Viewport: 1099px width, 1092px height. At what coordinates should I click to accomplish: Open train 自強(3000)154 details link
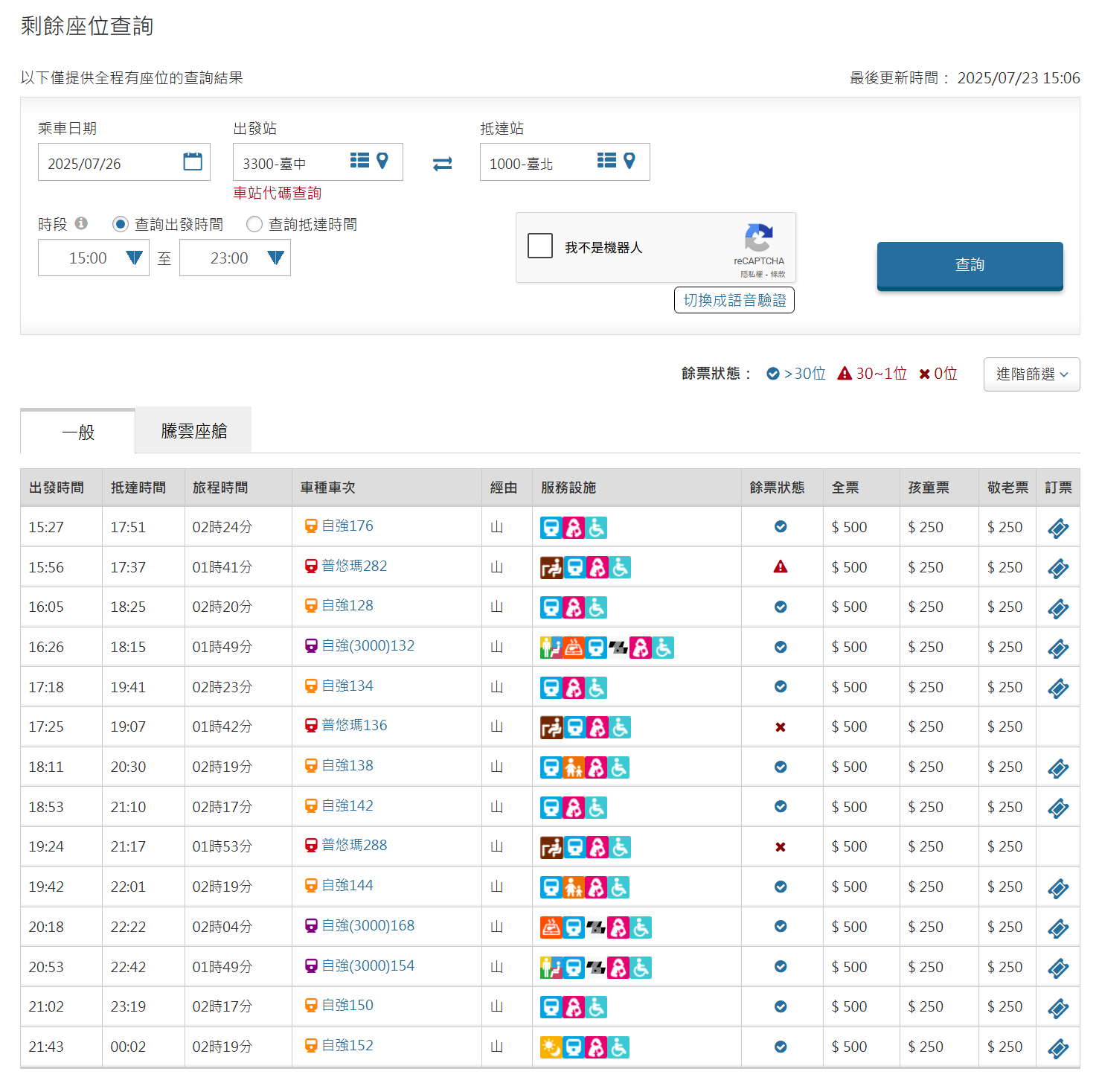coord(368,965)
